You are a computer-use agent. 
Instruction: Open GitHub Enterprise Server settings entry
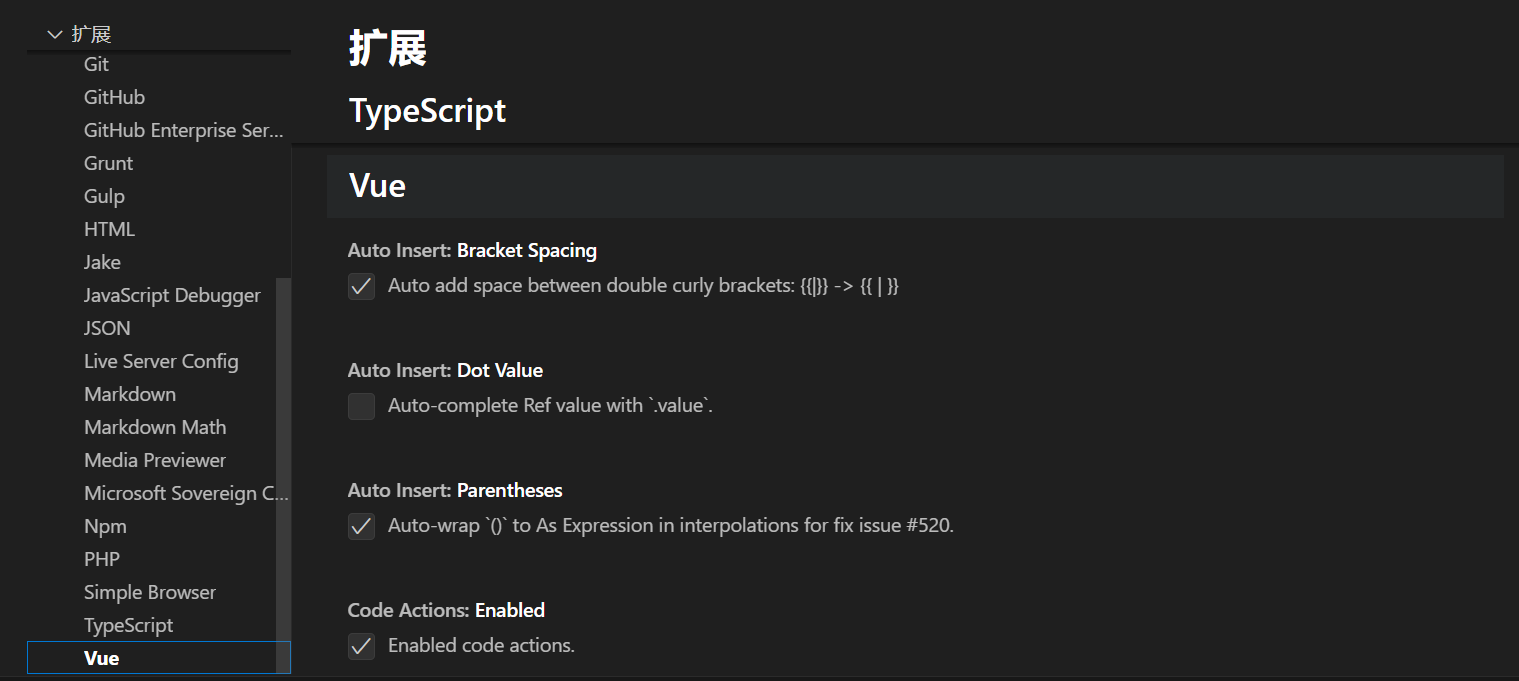pos(184,130)
